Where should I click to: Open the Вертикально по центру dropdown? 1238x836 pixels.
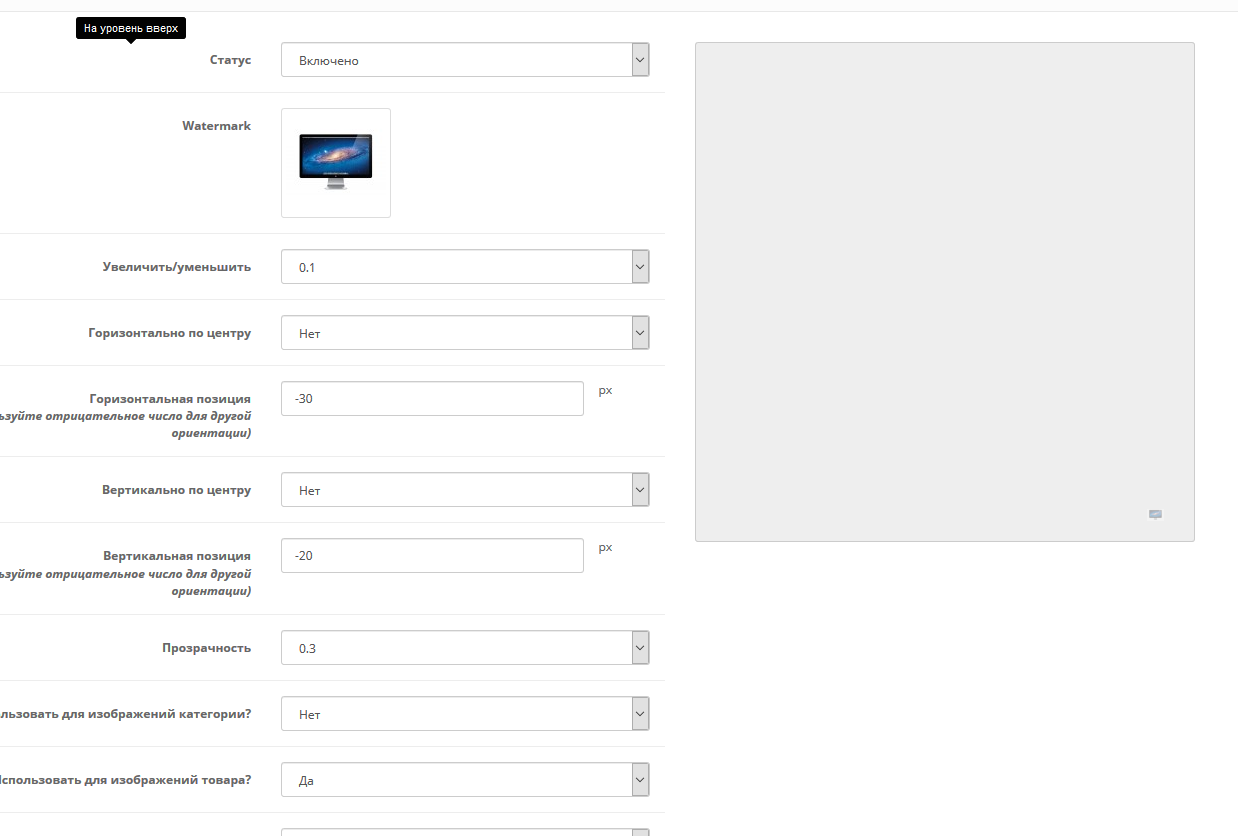pyautogui.click(x=465, y=490)
